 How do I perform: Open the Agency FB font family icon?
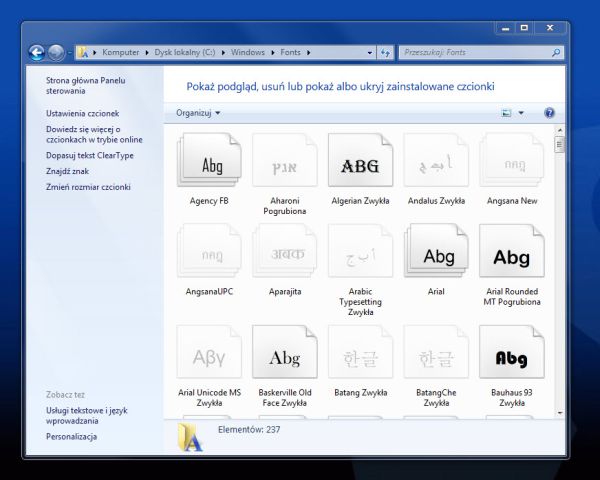(209, 160)
